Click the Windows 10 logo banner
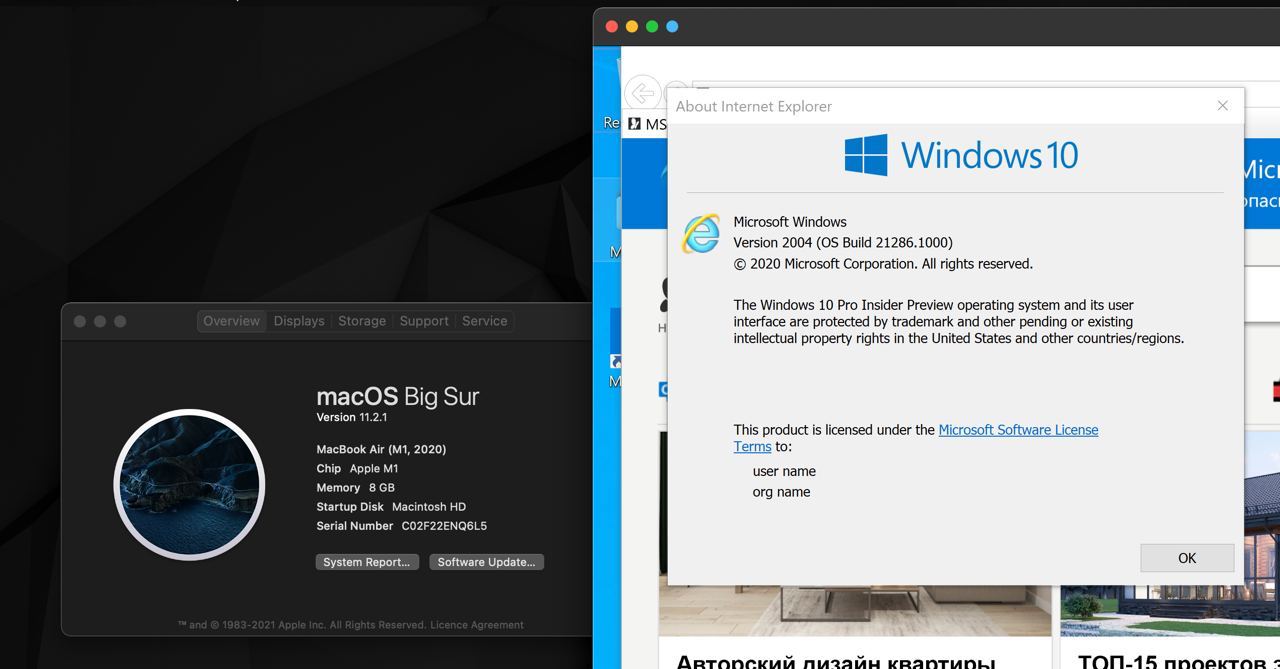The height and width of the screenshot is (669, 1280). pos(961,155)
